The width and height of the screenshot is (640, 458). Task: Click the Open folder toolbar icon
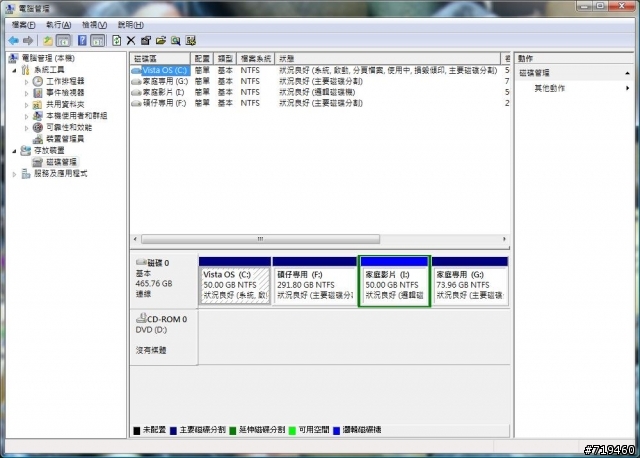pyautogui.click(x=161, y=40)
